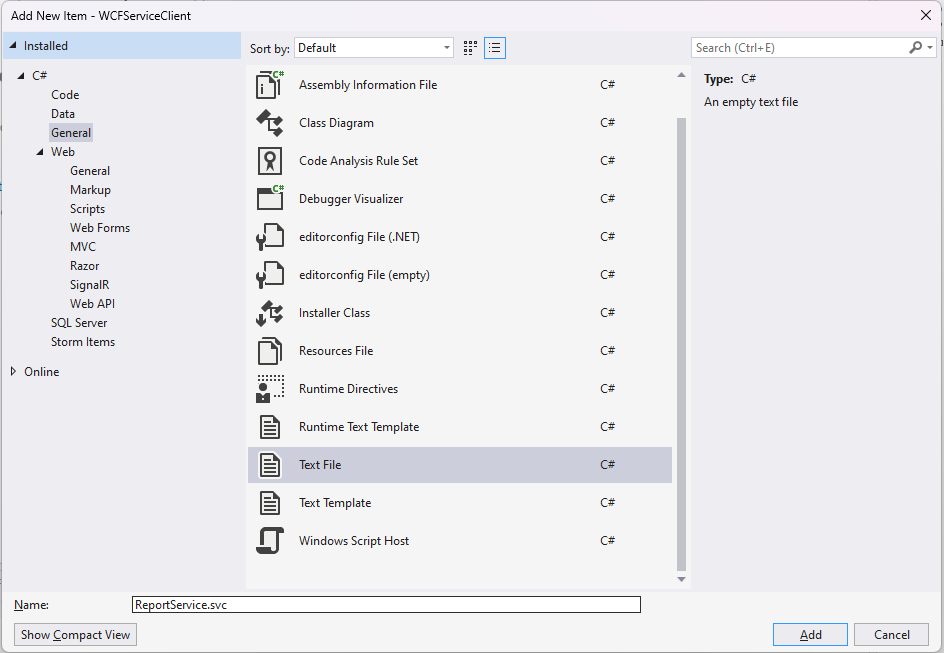Image resolution: width=944 pixels, height=653 pixels.
Task: Collapse the Web tree node
Action: point(39,152)
